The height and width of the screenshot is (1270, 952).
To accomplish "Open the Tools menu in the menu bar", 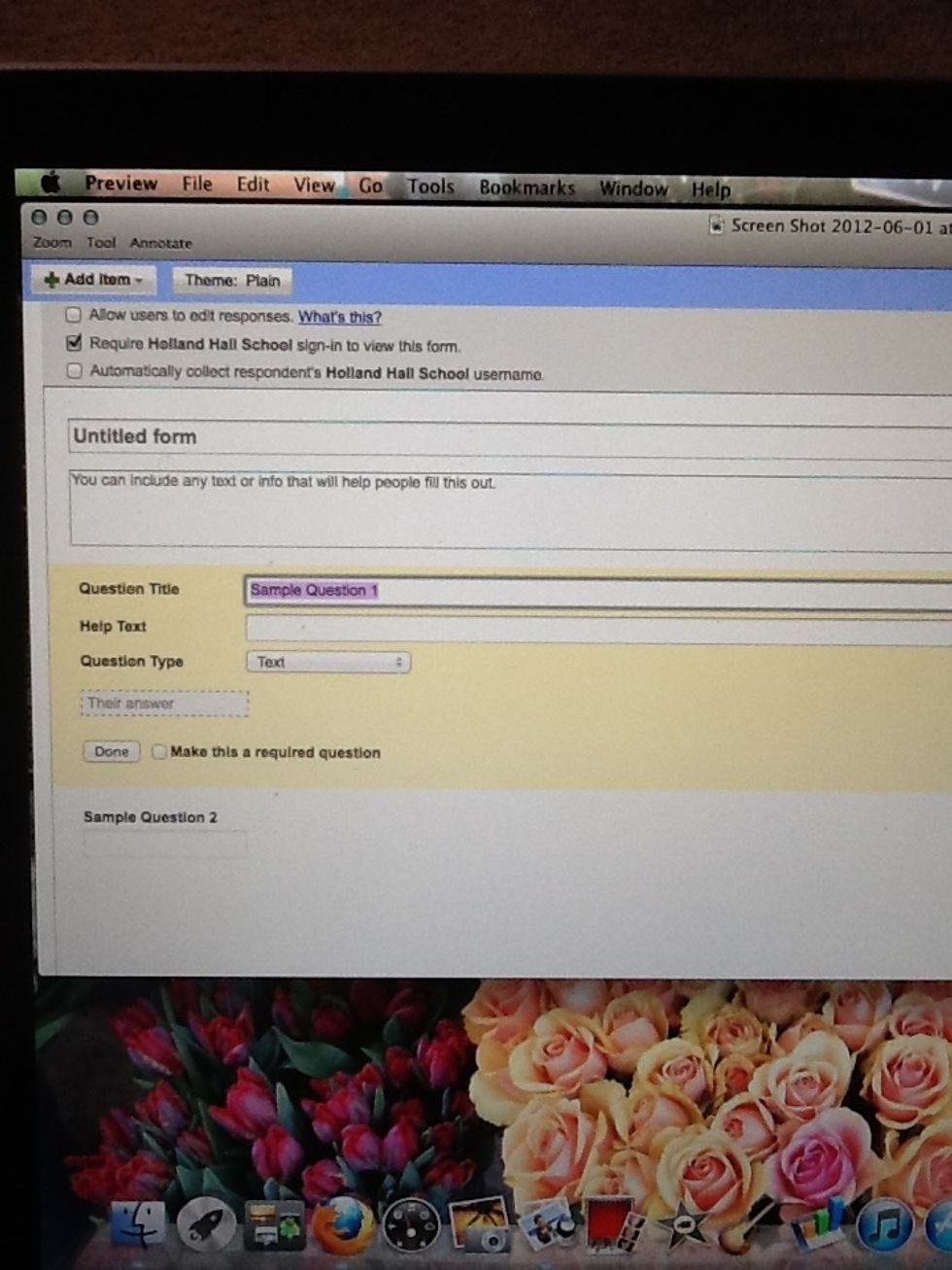I will click(430, 186).
